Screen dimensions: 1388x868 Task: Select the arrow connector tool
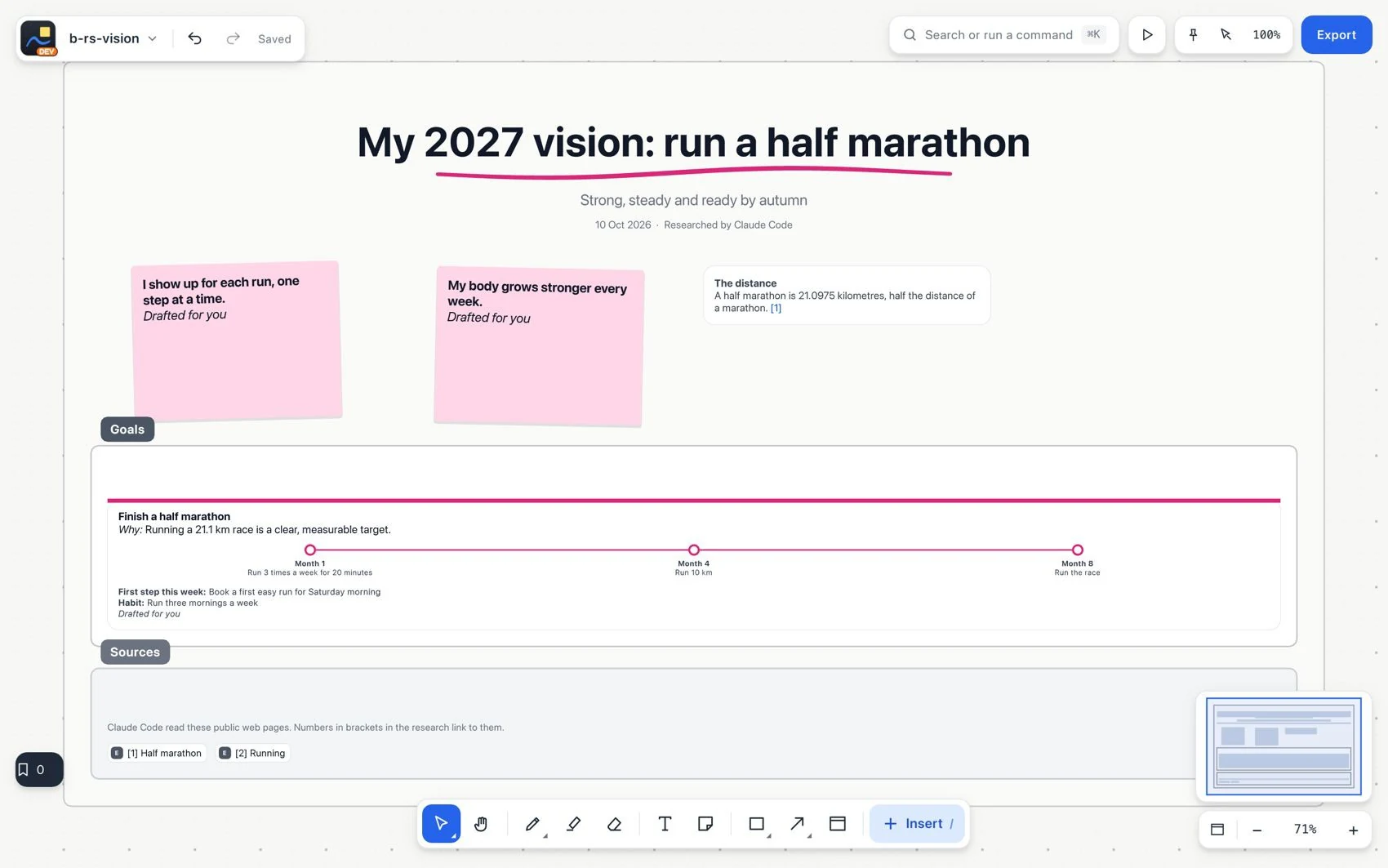pyautogui.click(x=798, y=823)
